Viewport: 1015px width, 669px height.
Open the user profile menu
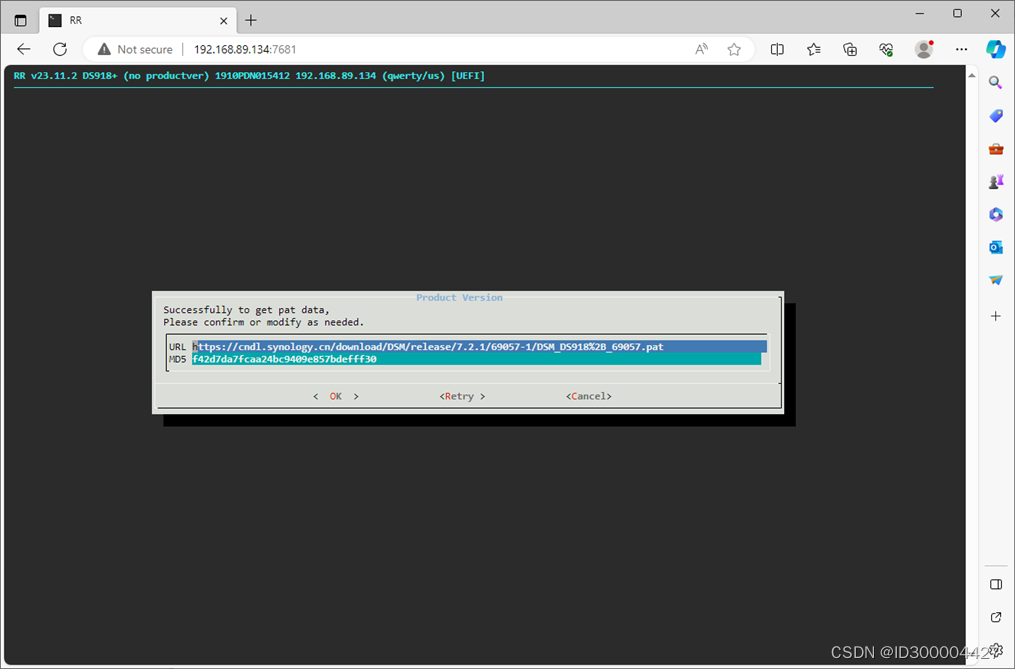[924, 49]
